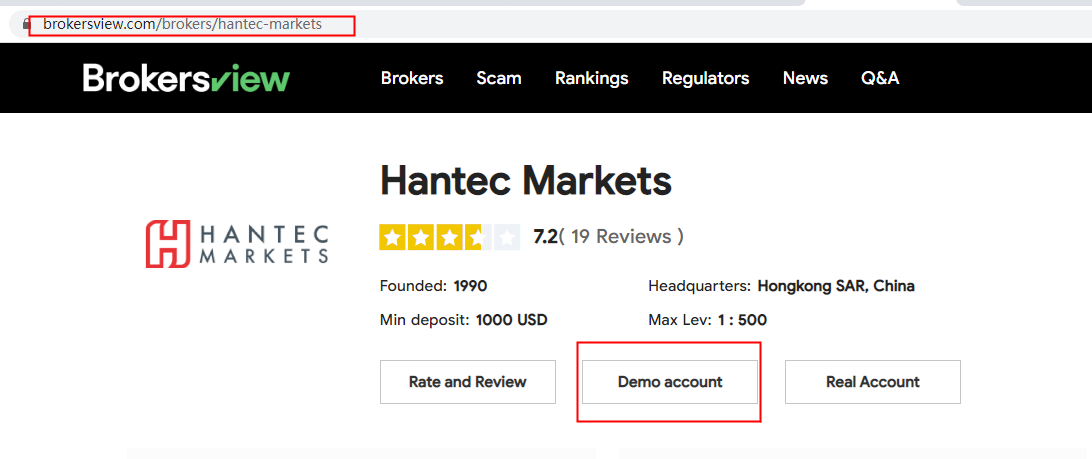Open a Demo account
This screenshot has height=459, width=1092.
pos(670,382)
